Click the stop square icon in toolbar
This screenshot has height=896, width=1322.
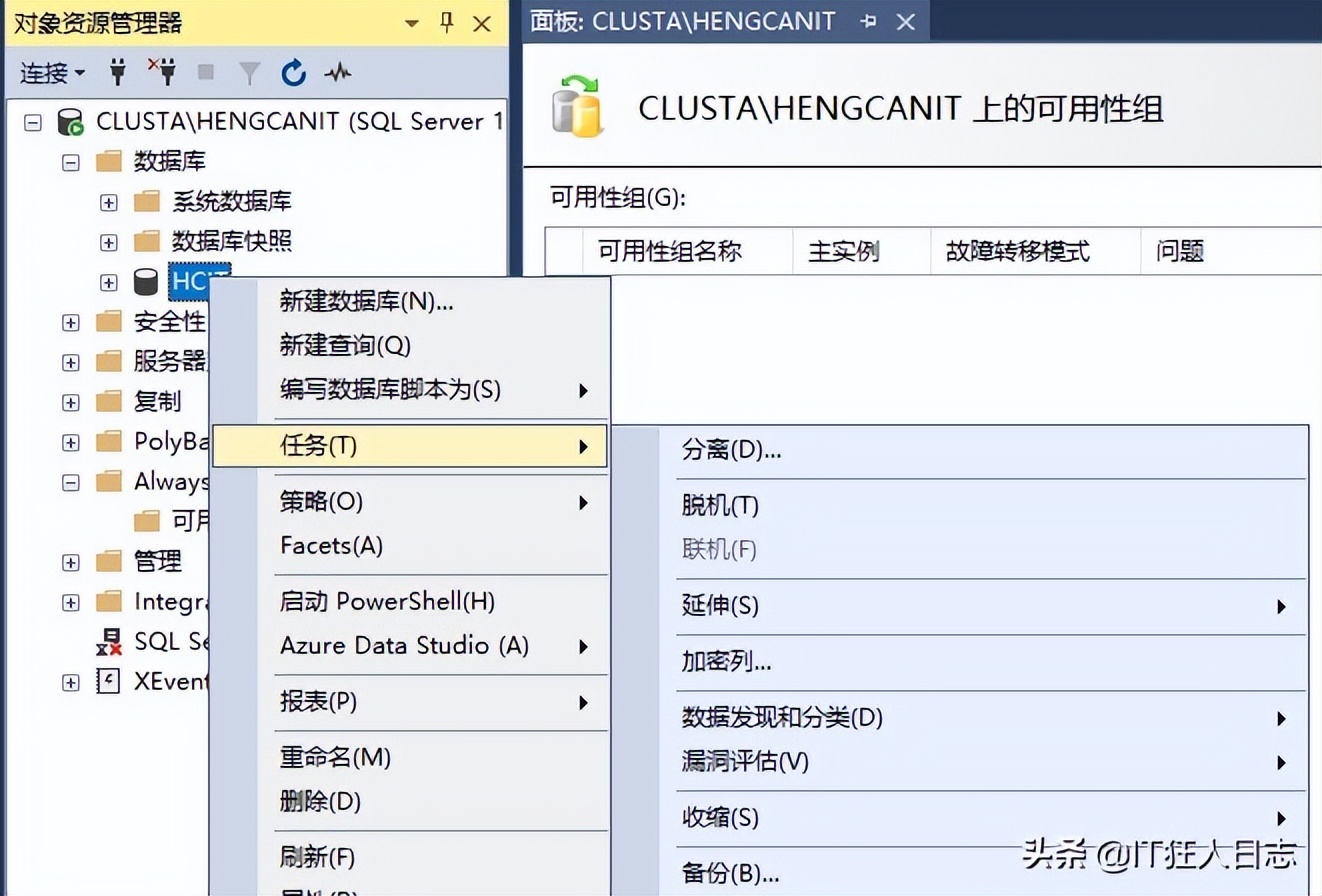[206, 72]
